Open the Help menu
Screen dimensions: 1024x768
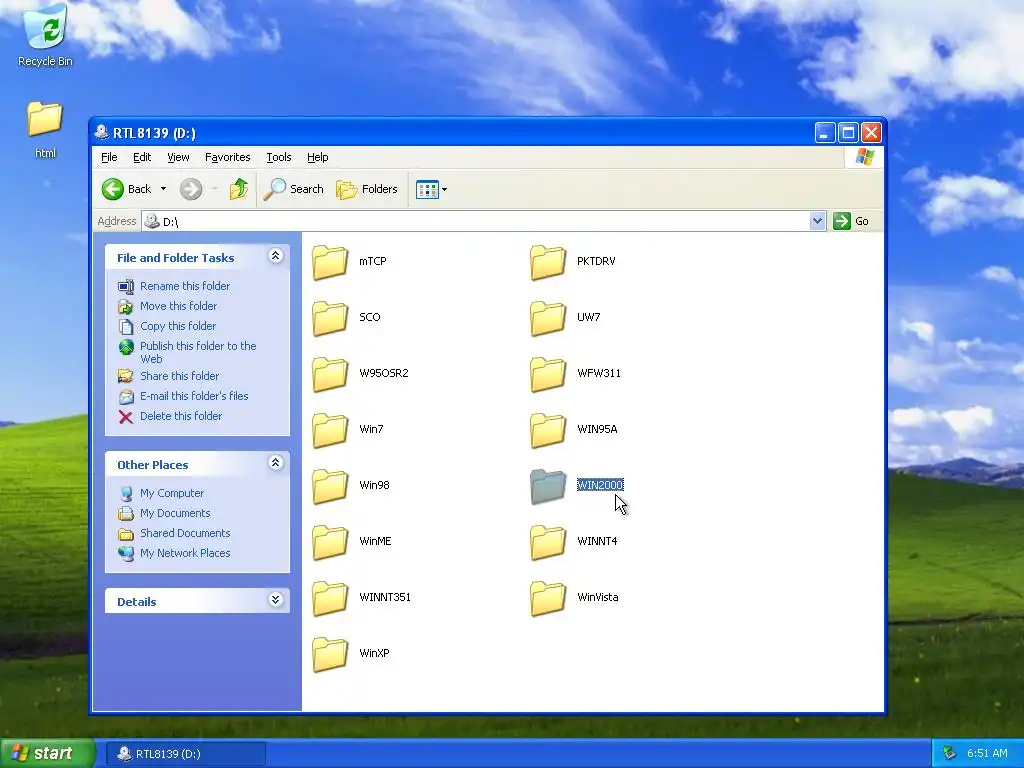click(317, 157)
